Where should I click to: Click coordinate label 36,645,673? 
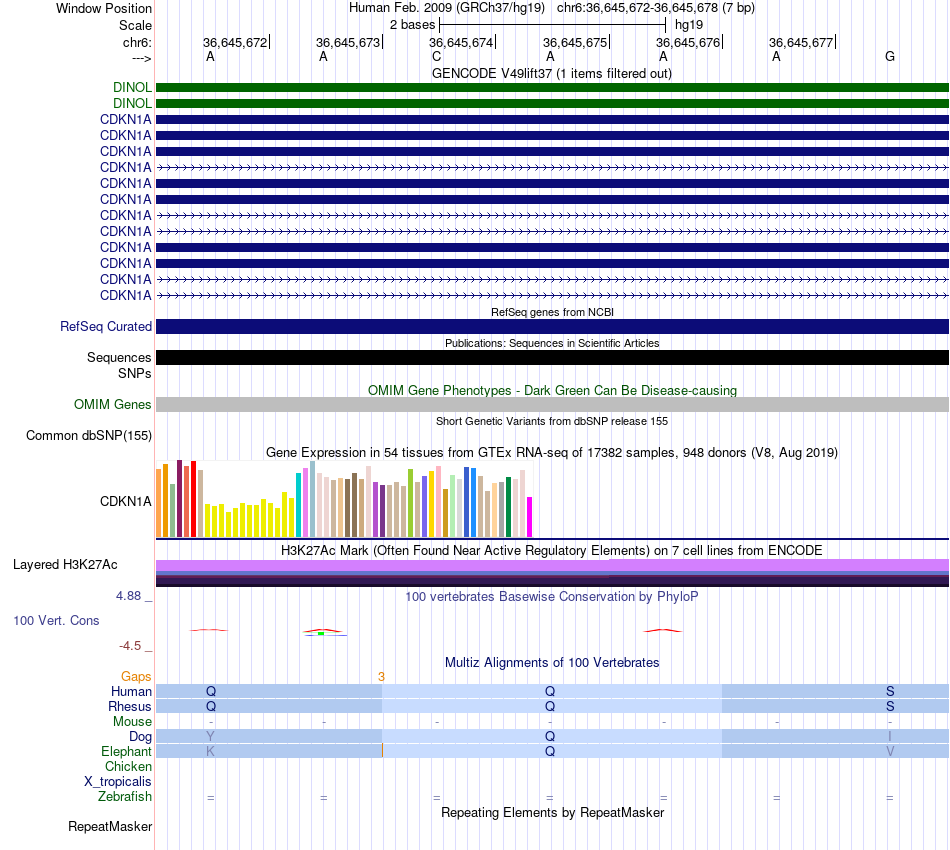(348, 42)
